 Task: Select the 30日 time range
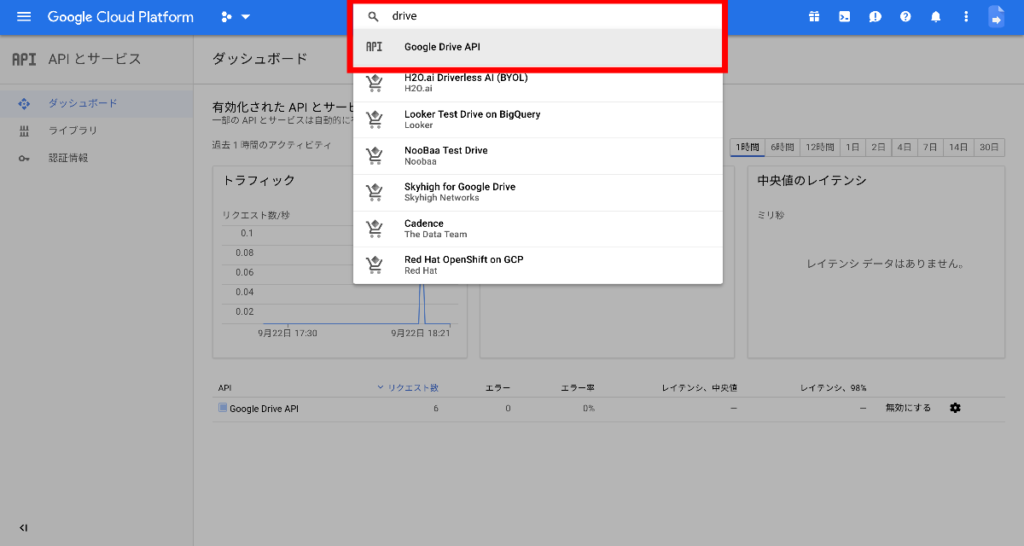(989, 148)
